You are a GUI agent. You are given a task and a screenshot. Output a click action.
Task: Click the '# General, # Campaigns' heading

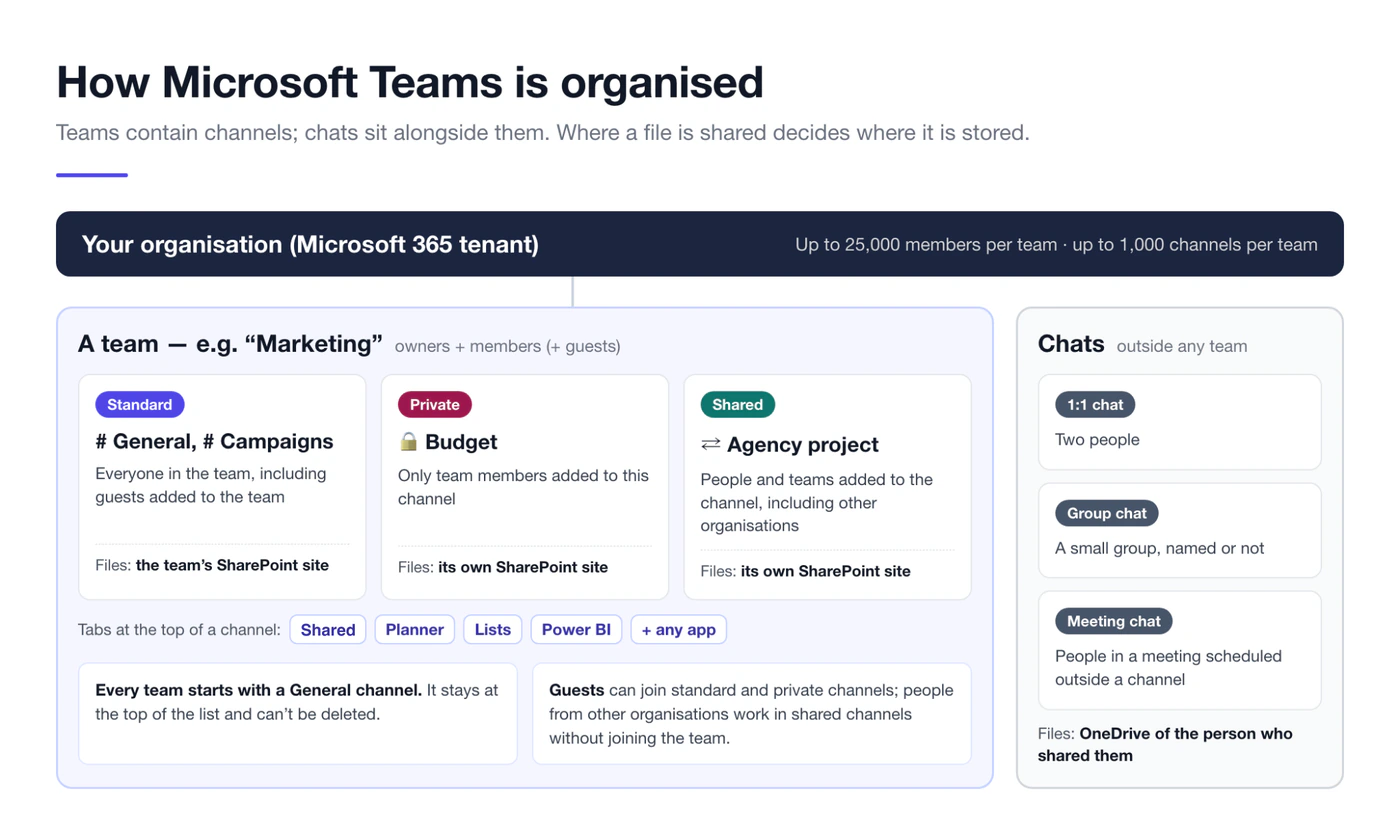(214, 441)
